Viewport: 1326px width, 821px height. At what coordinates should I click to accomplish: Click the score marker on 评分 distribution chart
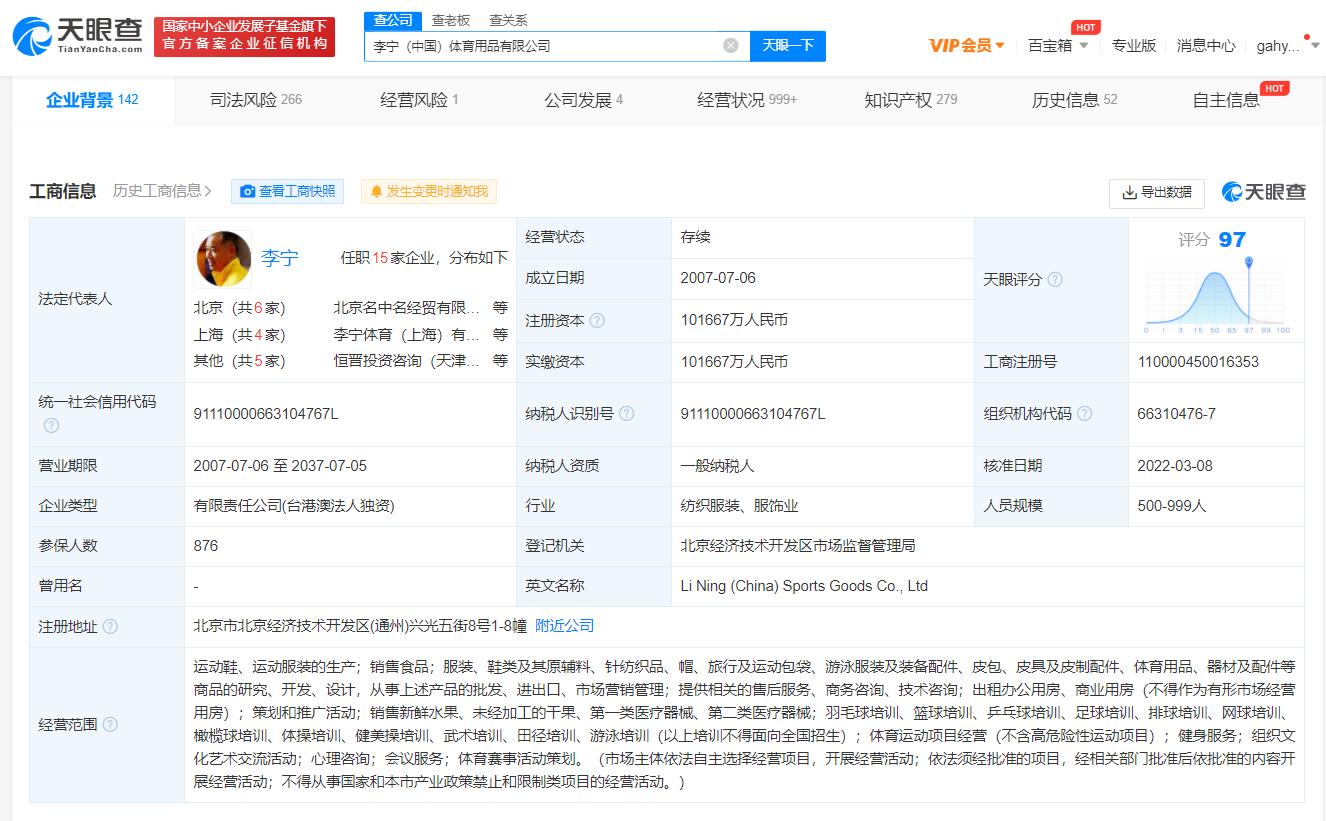click(1249, 263)
